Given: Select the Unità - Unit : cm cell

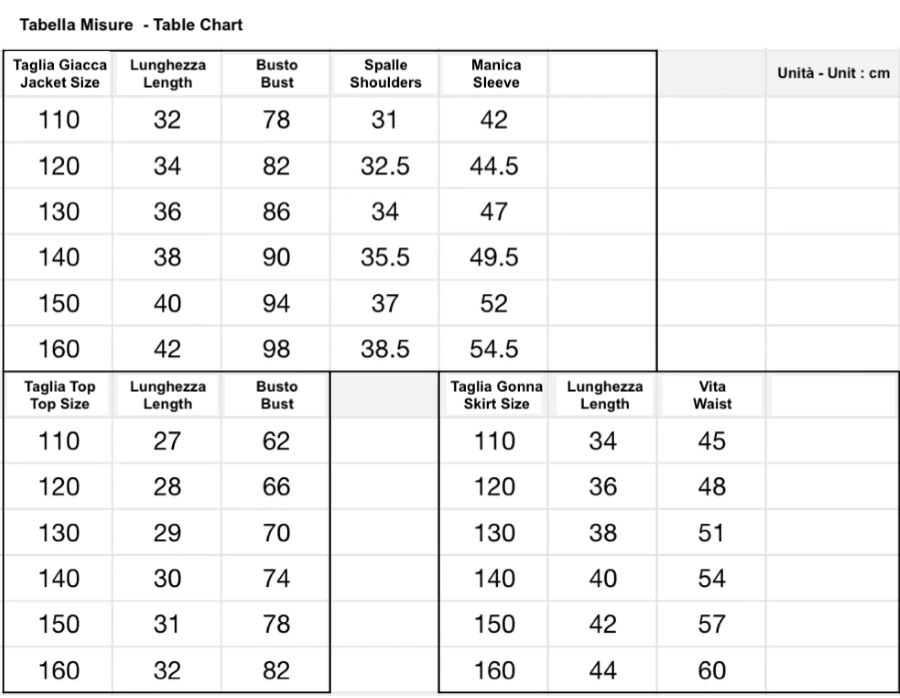Looking at the screenshot, I should click(x=833, y=73).
